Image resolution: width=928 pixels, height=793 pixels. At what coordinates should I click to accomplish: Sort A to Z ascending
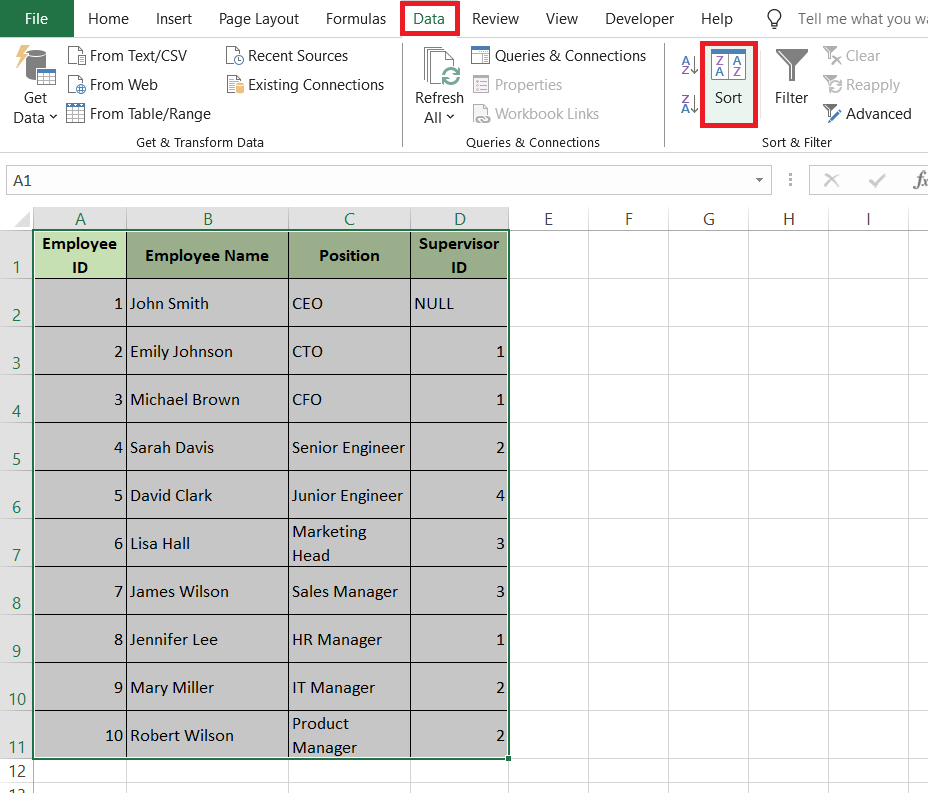click(689, 65)
